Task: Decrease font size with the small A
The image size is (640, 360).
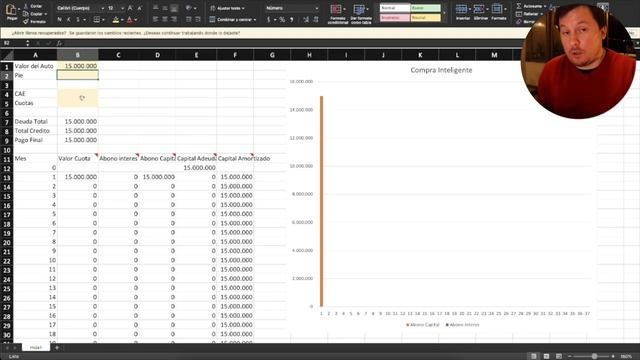Action: (x=140, y=8)
